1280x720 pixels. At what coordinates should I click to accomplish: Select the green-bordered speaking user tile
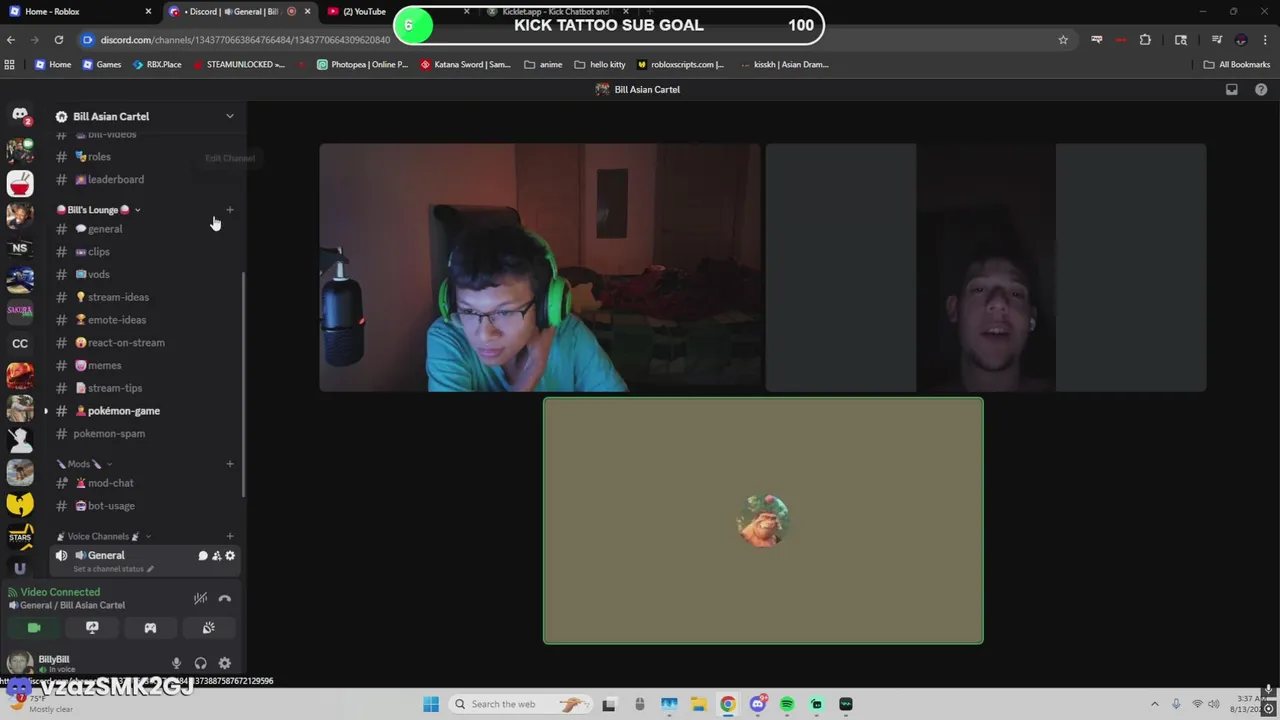763,521
